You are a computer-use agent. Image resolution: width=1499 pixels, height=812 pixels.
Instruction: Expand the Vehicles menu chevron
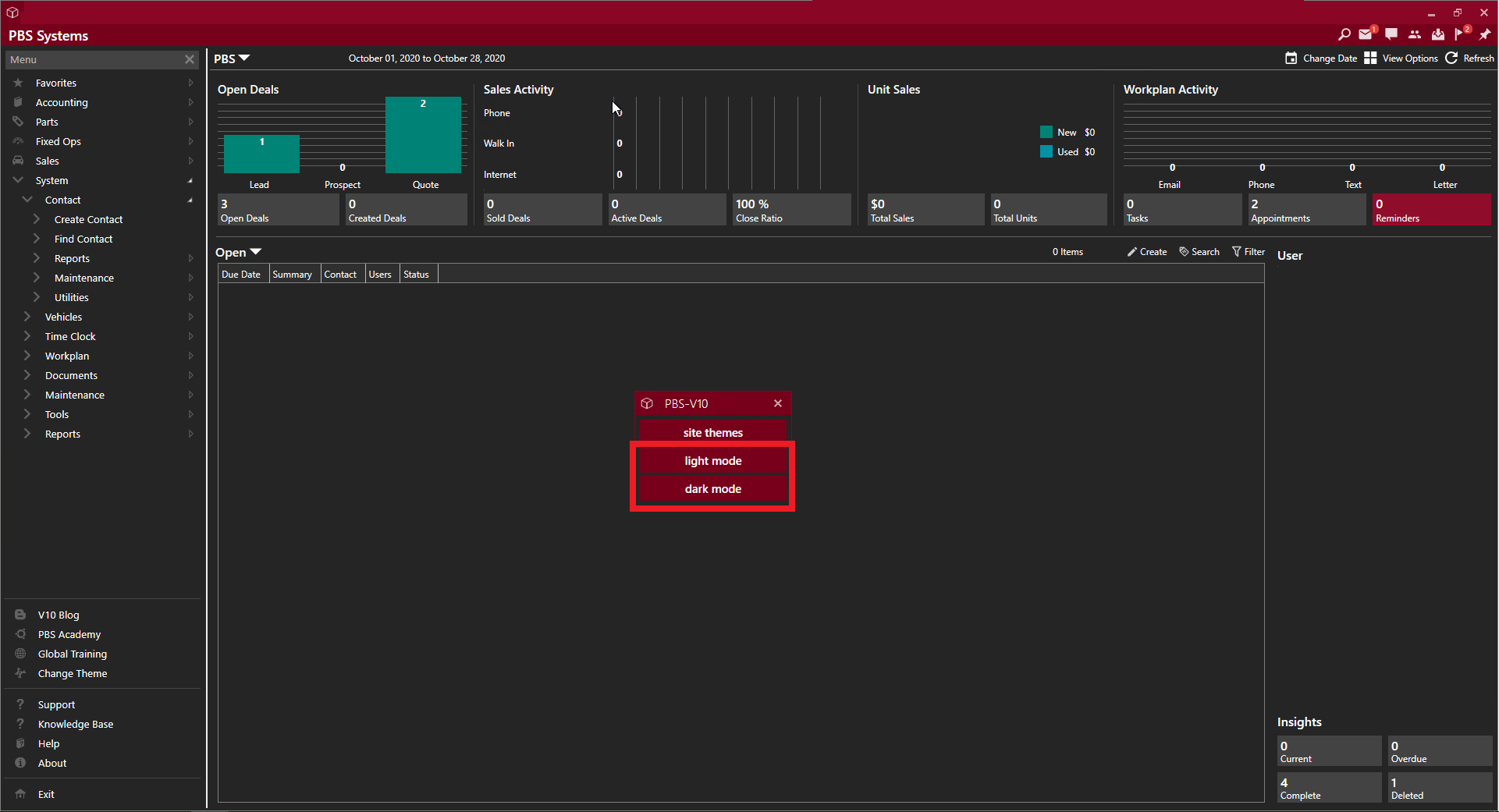[28, 317]
